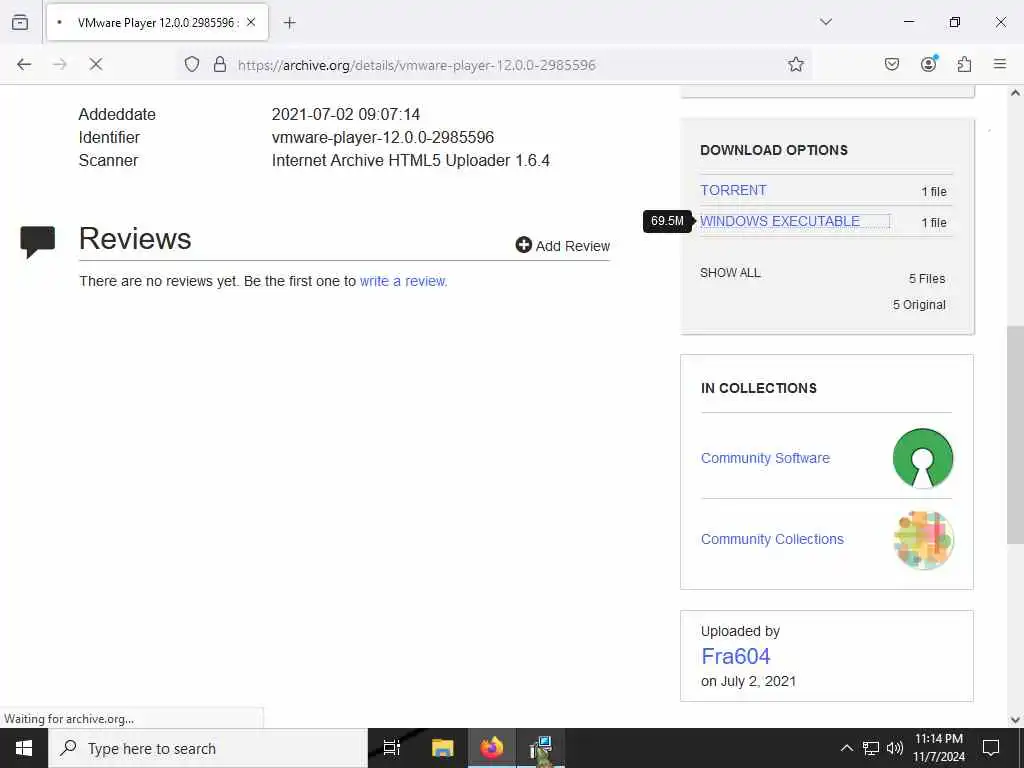The width and height of the screenshot is (1024, 768).
Task: Click the Addeddate value 2021-07-02 09:07:14
Action: click(x=345, y=114)
